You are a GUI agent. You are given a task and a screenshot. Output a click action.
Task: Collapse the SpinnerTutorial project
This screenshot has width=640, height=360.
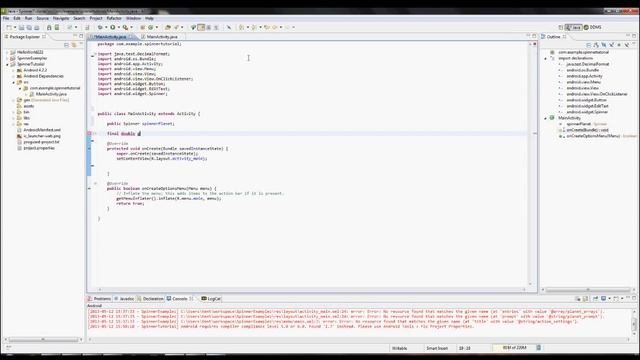(x=7, y=64)
